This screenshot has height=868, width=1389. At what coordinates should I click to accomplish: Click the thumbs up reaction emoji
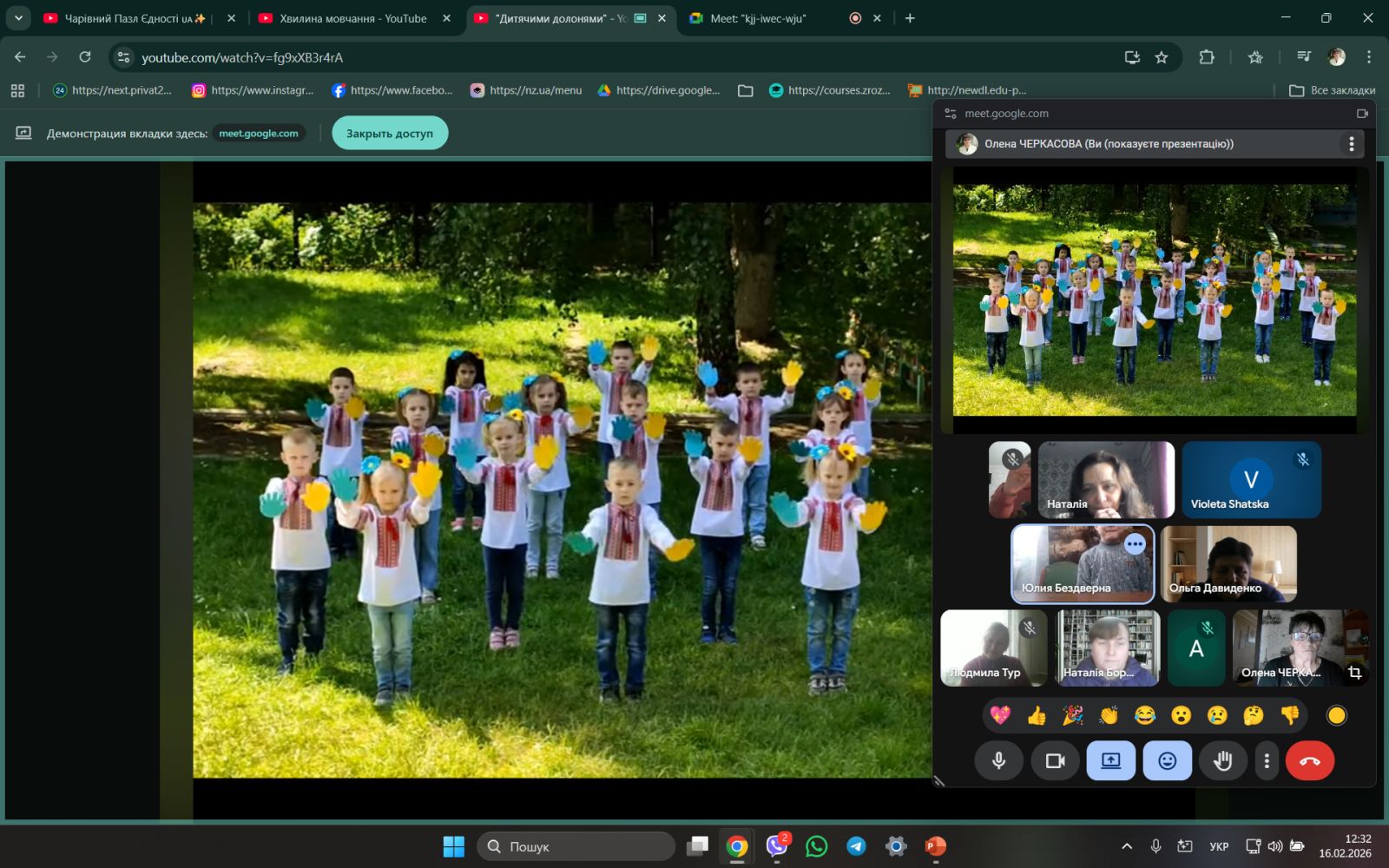(1037, 715)
